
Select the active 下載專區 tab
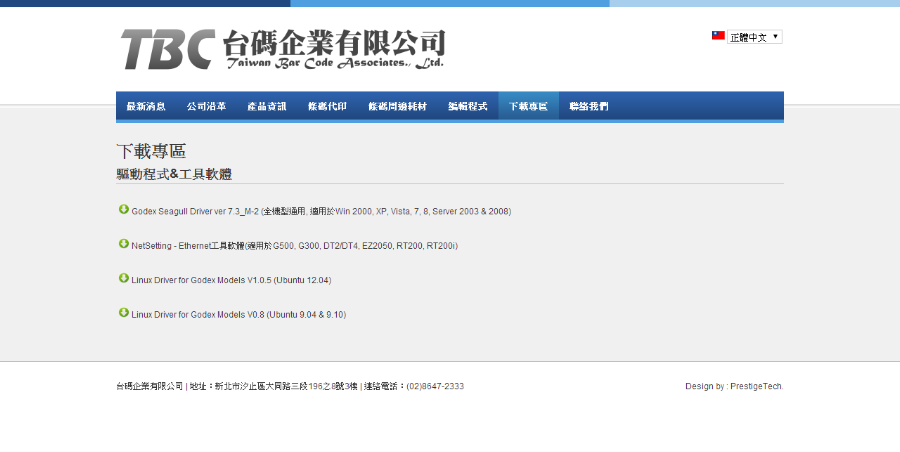point(528,106)
